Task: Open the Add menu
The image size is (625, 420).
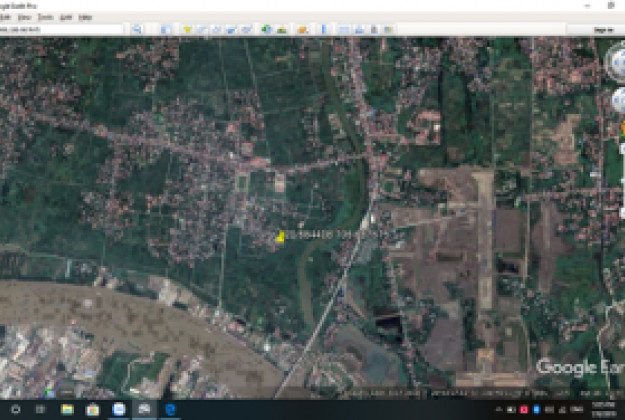Action: [66, 17]
